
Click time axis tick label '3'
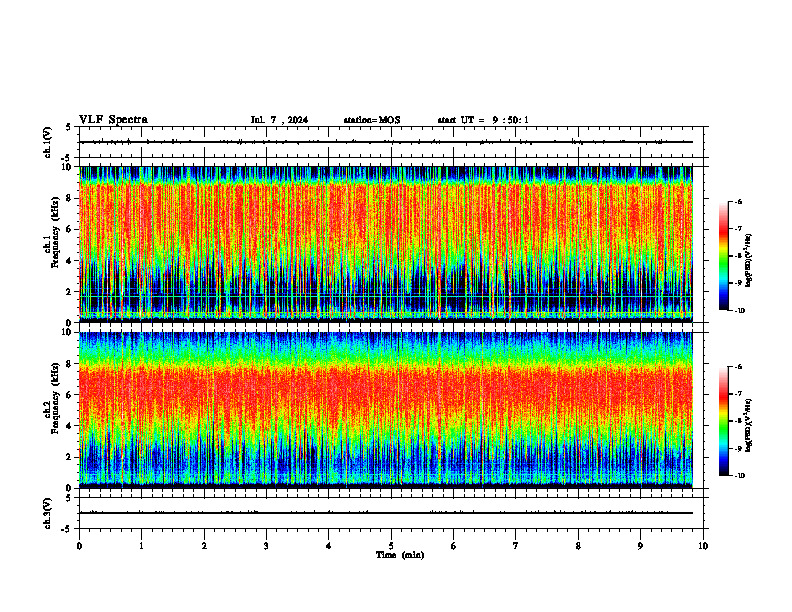[x=266, y=546]
